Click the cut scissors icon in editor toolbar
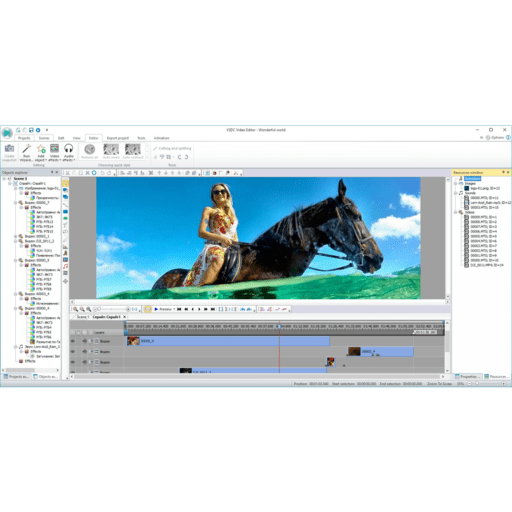 coord(67,173)
